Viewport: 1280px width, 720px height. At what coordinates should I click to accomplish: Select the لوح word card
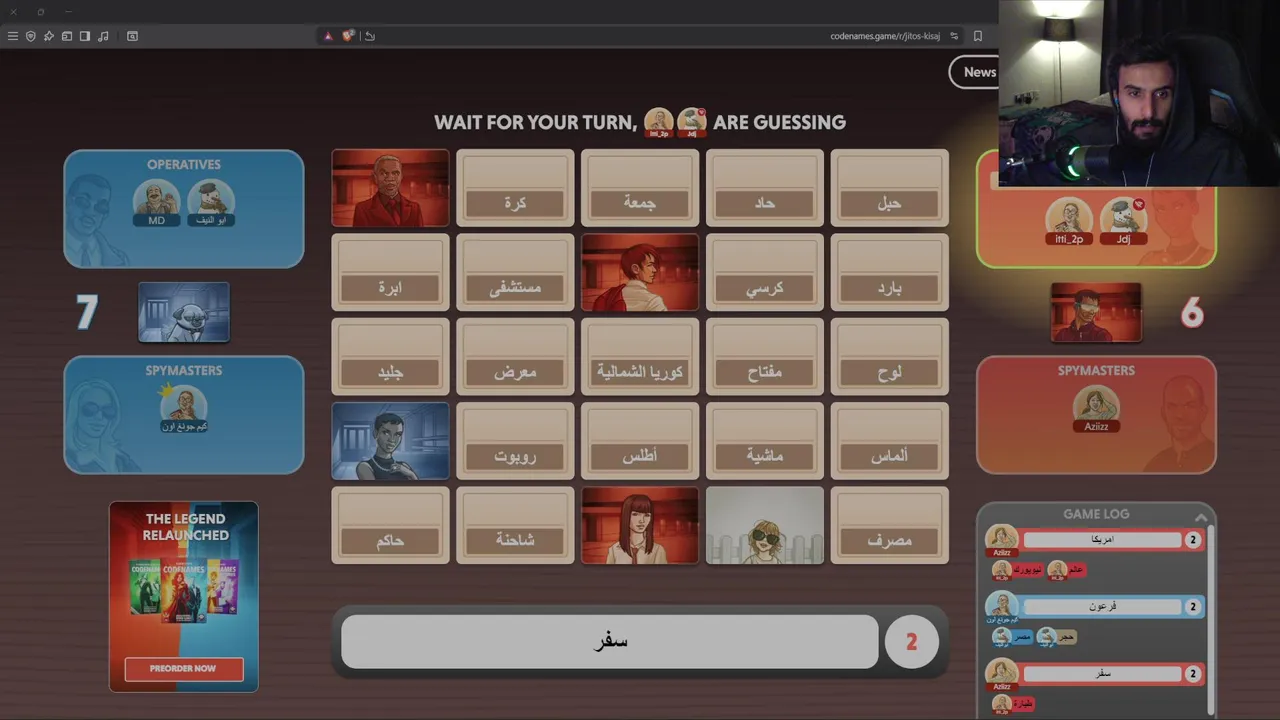pos(890,357)
